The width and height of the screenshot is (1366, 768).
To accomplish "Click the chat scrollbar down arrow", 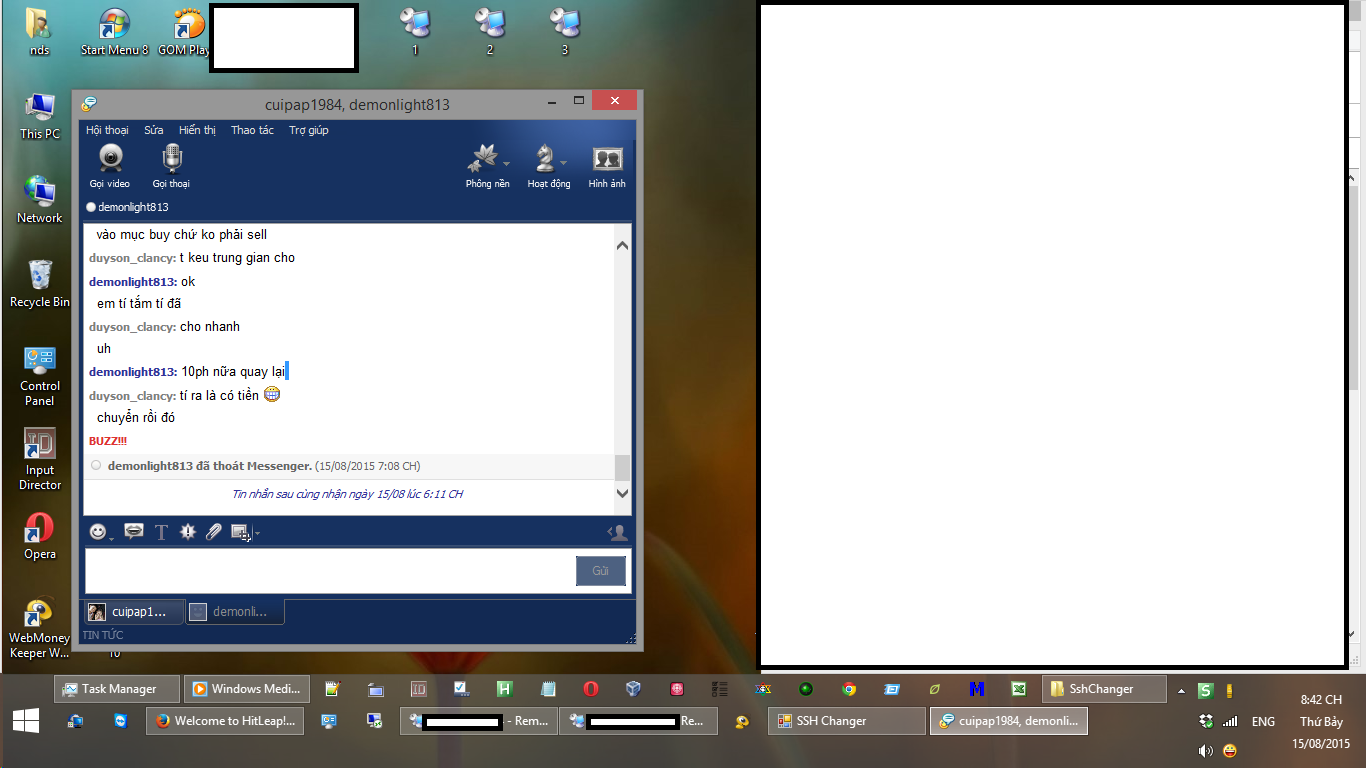I will [x=622, y=493].
